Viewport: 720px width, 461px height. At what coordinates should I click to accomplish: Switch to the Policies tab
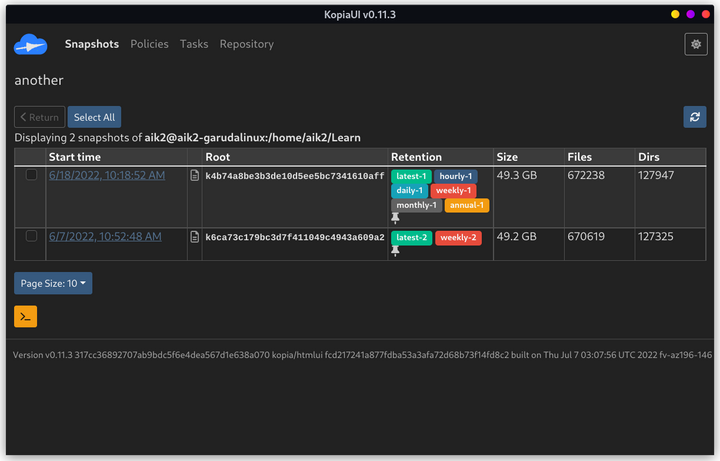(x=149, y=44)
